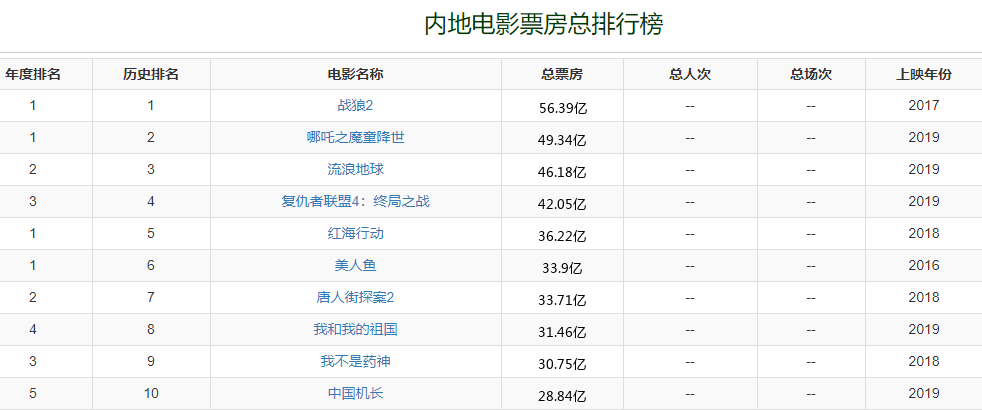Click the 历史排名 column header
Screen dimensions: 982x410
[151, 74]
